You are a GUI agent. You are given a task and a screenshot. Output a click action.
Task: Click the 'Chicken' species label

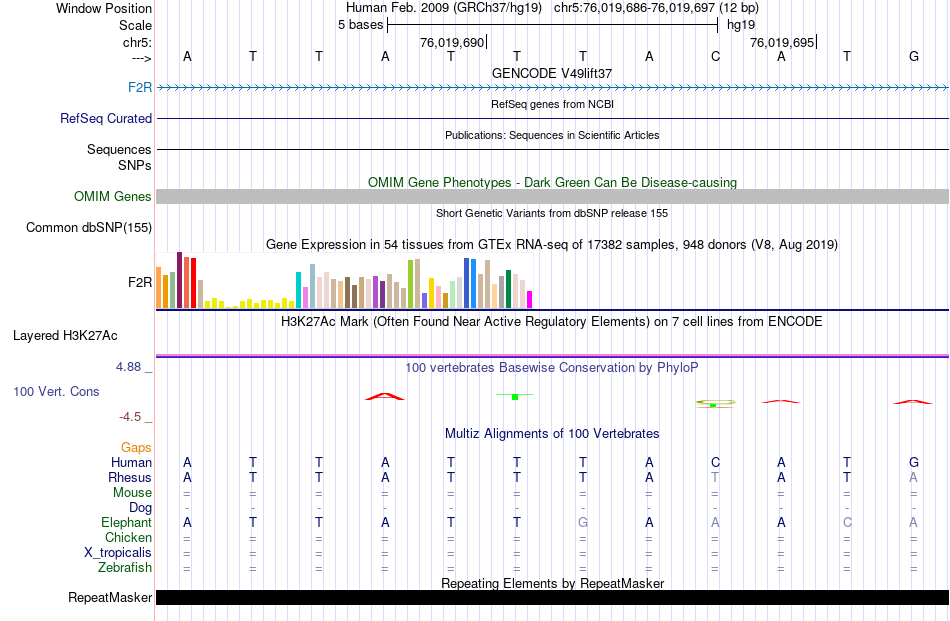pos(128,537)
